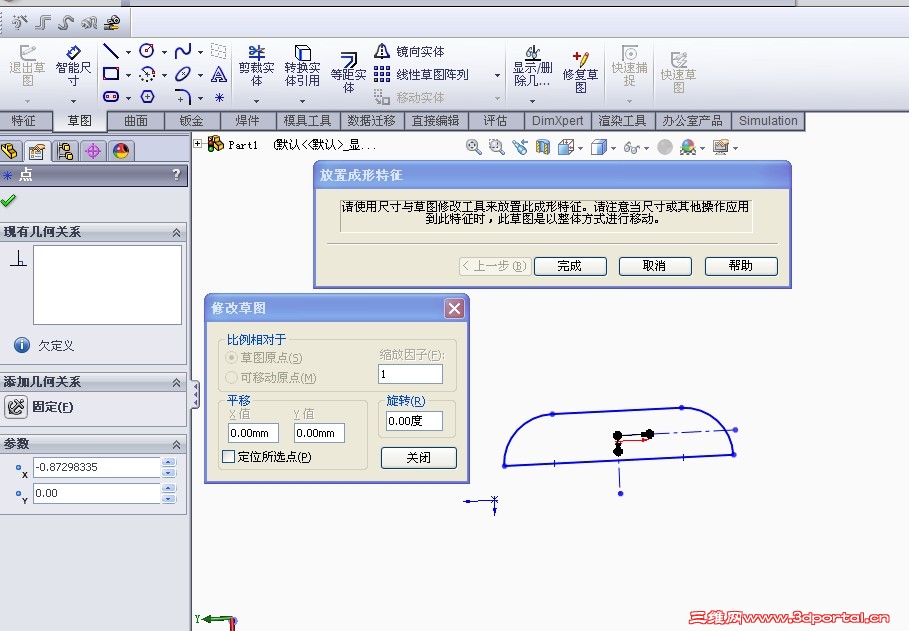Click the X 值 translation field

253,433
